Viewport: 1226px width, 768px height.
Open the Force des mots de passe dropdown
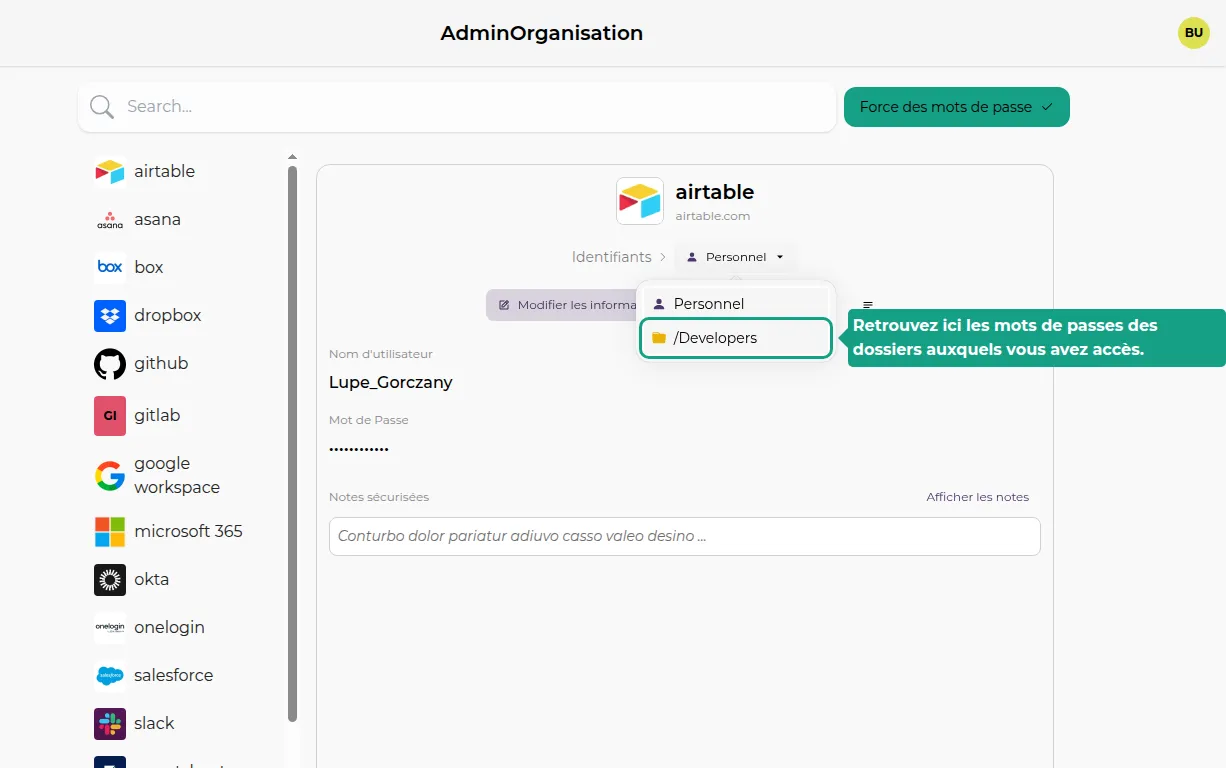point(956,107)
